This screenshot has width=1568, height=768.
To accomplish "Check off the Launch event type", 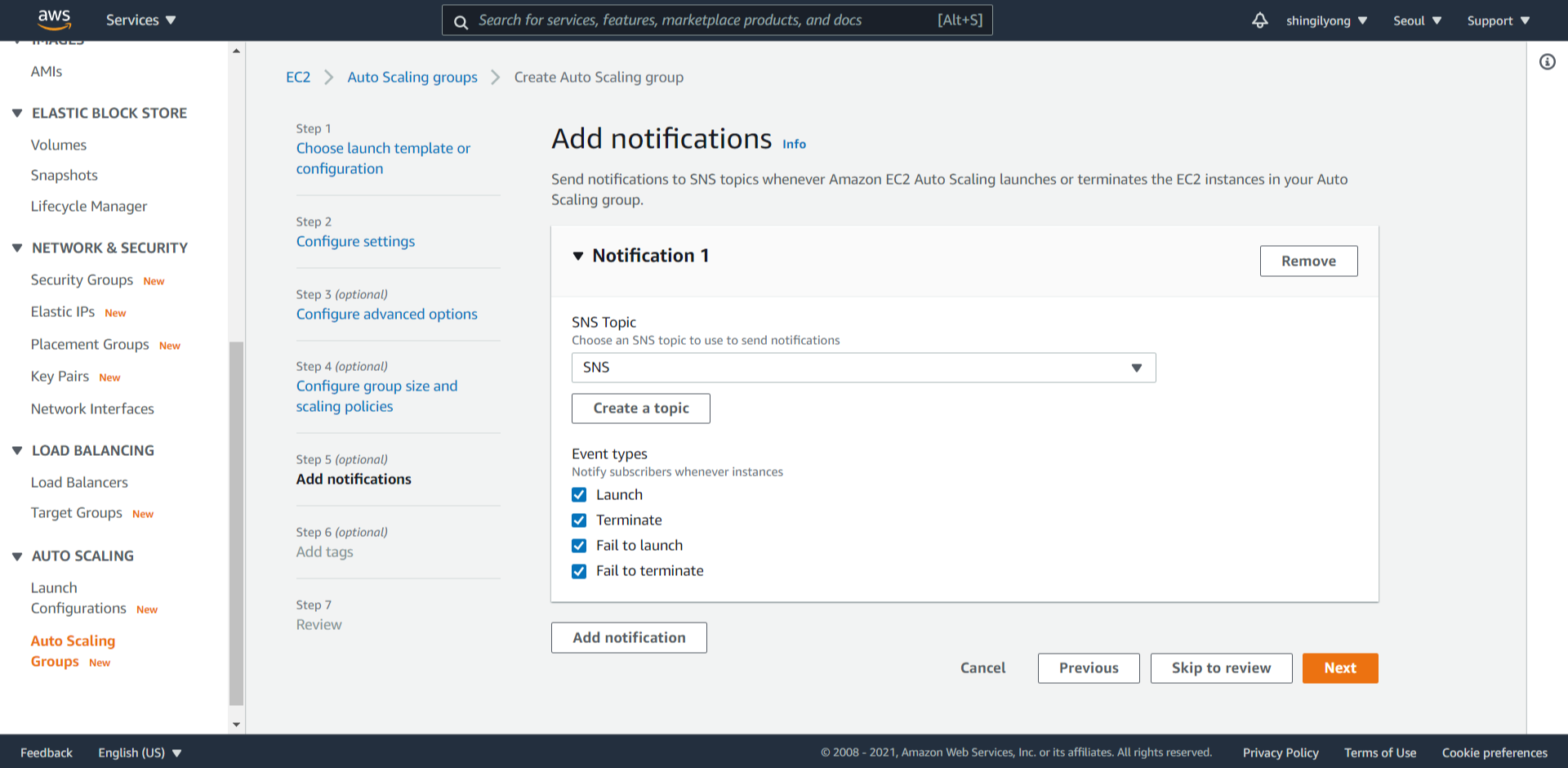I will (579, 494).
